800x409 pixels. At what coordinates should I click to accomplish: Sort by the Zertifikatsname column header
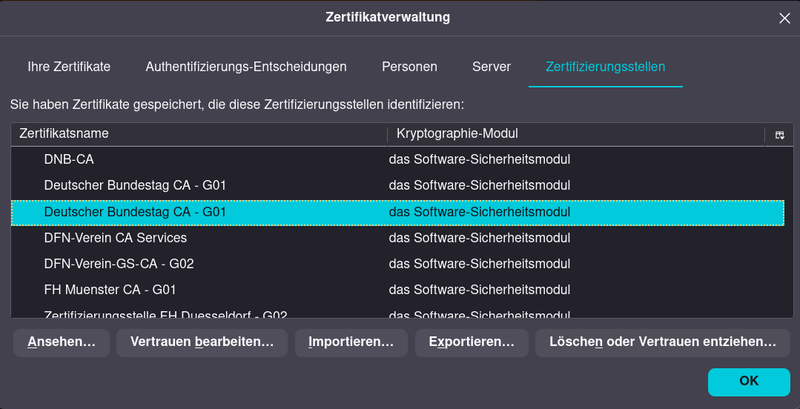click(x=199, y=134)
